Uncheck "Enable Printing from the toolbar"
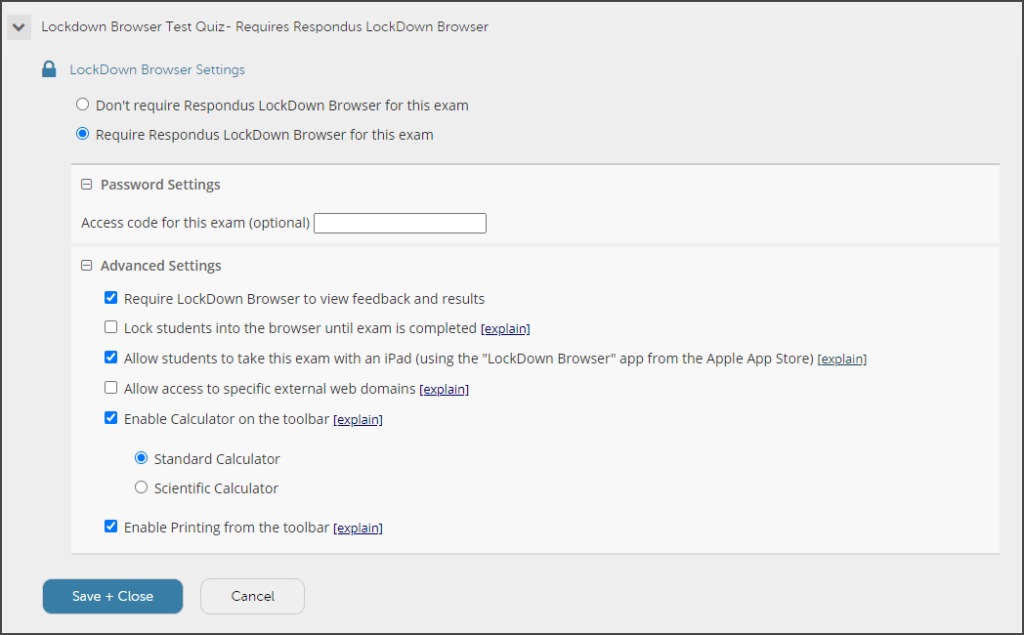 [111, 527]
